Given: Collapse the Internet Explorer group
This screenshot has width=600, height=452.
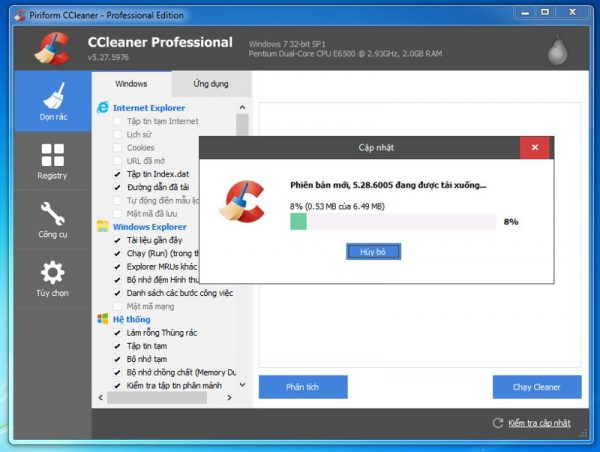Looking at the screenshot, I should (x=149, y=108).
